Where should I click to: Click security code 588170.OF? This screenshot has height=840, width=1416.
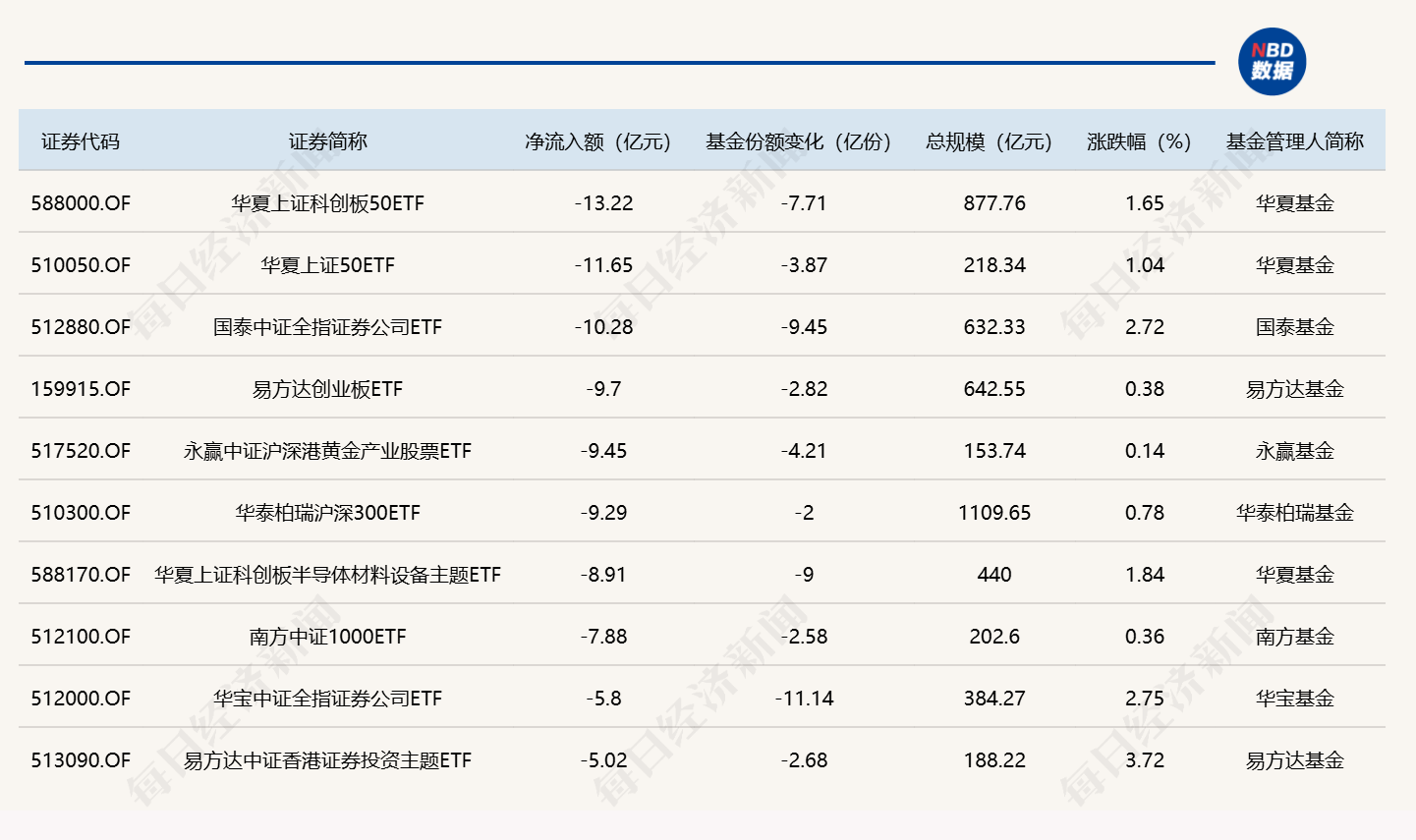click(81, 575)
